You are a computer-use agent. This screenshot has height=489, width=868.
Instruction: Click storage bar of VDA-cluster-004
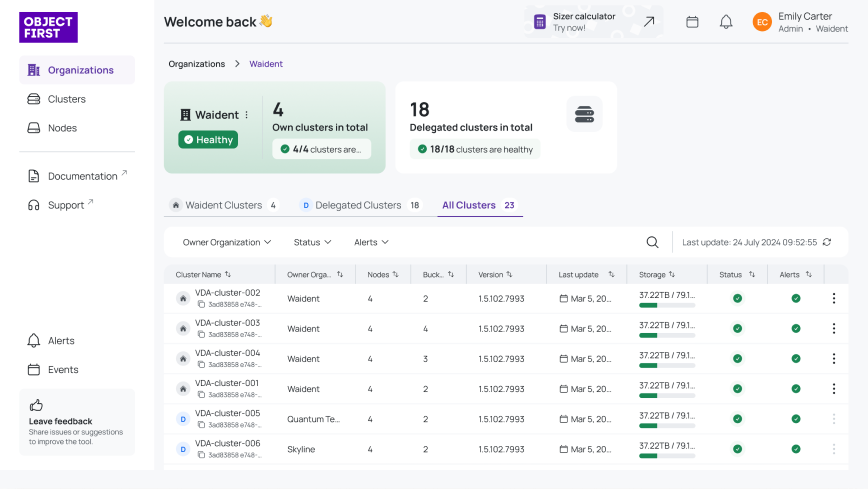[667, 366]
